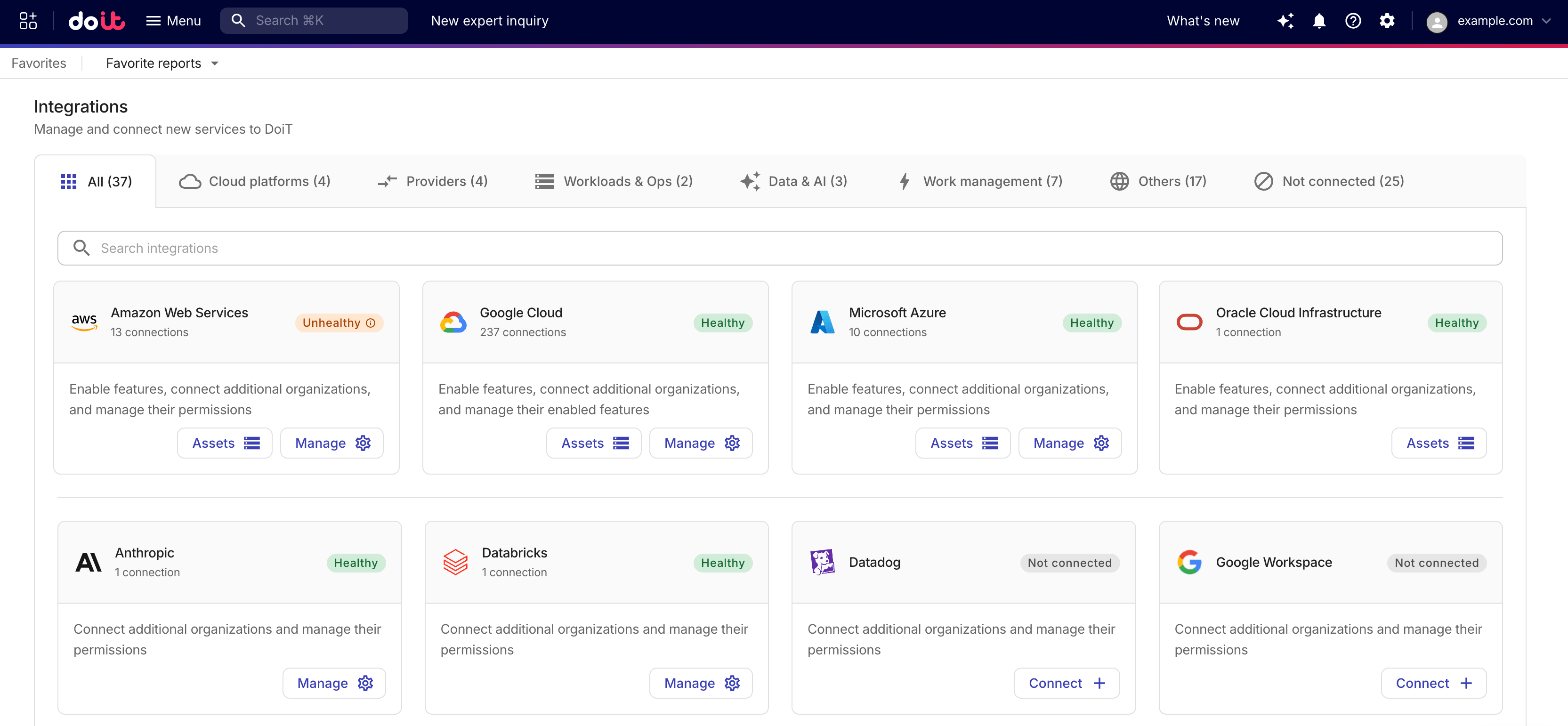
Task: Click the '237 connections' text
Action: (522, 332)
